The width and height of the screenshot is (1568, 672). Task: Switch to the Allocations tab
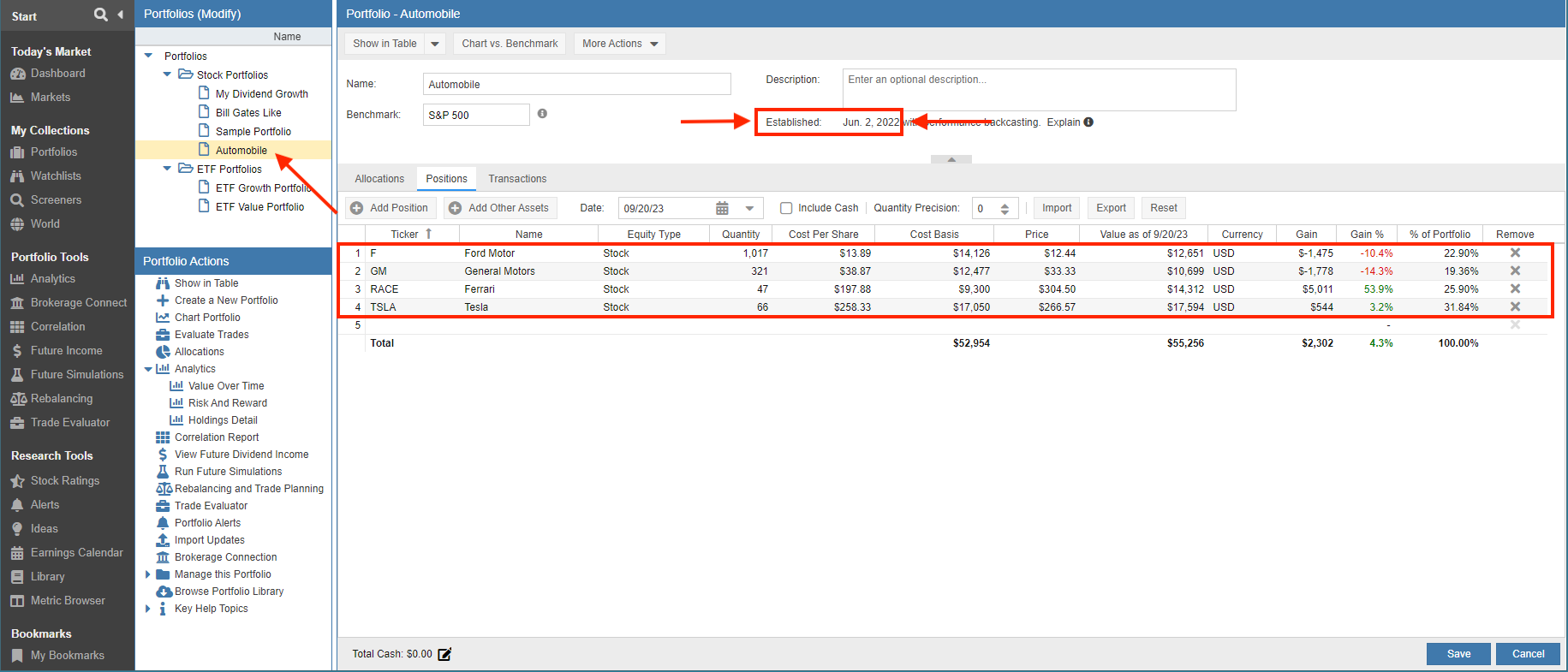click(x=379, y=179)
